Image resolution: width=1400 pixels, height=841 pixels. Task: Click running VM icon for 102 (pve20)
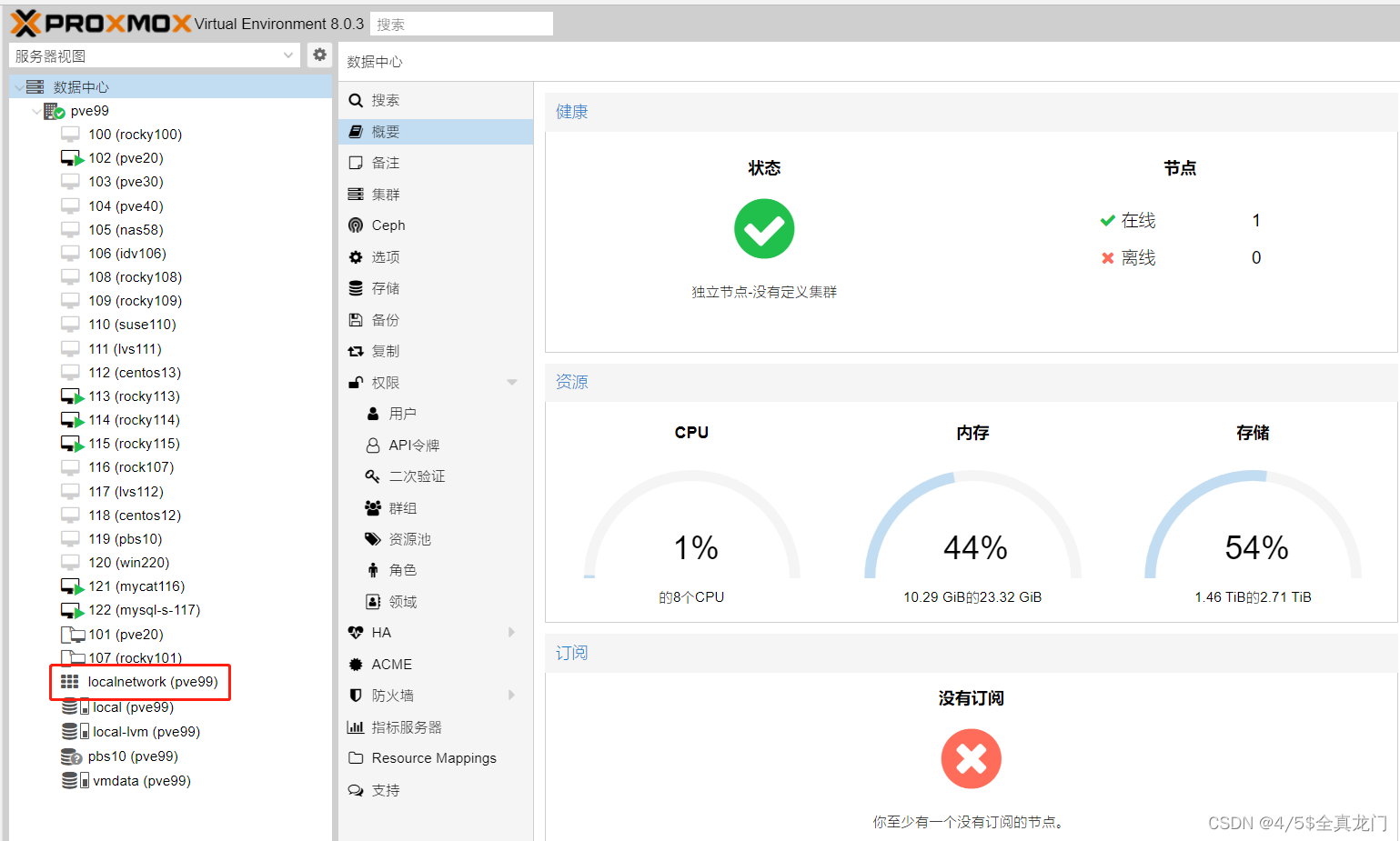coord(72,158)
